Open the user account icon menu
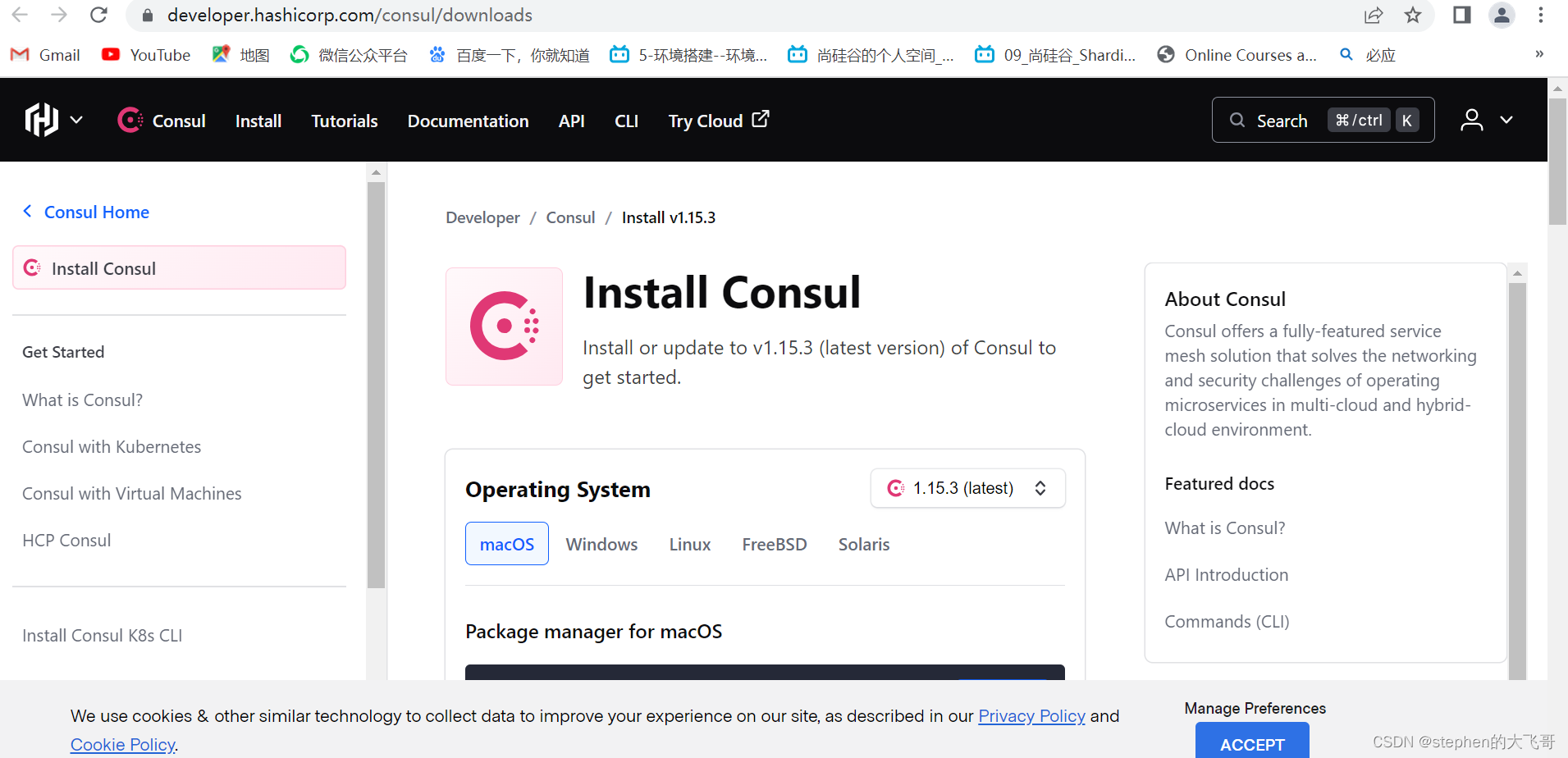The width and height of the screenshot is (1568, 758). (x=1472, y=120)
